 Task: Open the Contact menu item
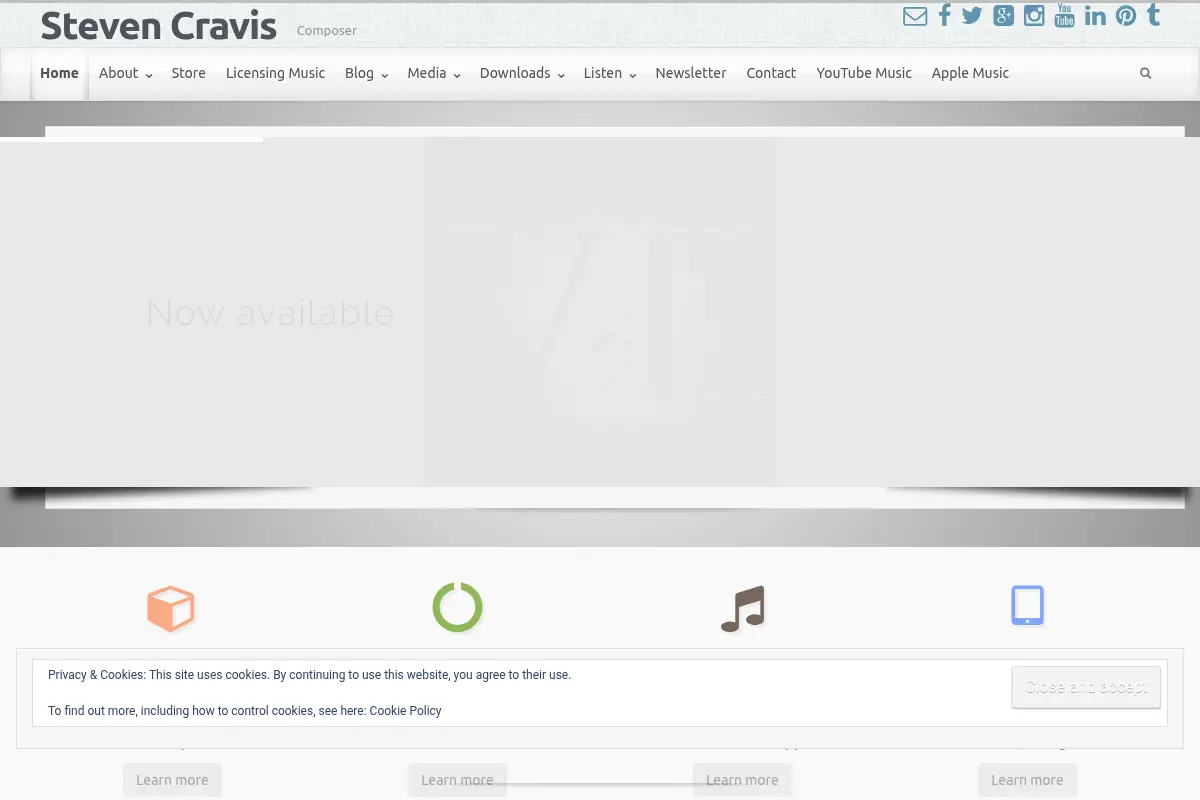771,73
